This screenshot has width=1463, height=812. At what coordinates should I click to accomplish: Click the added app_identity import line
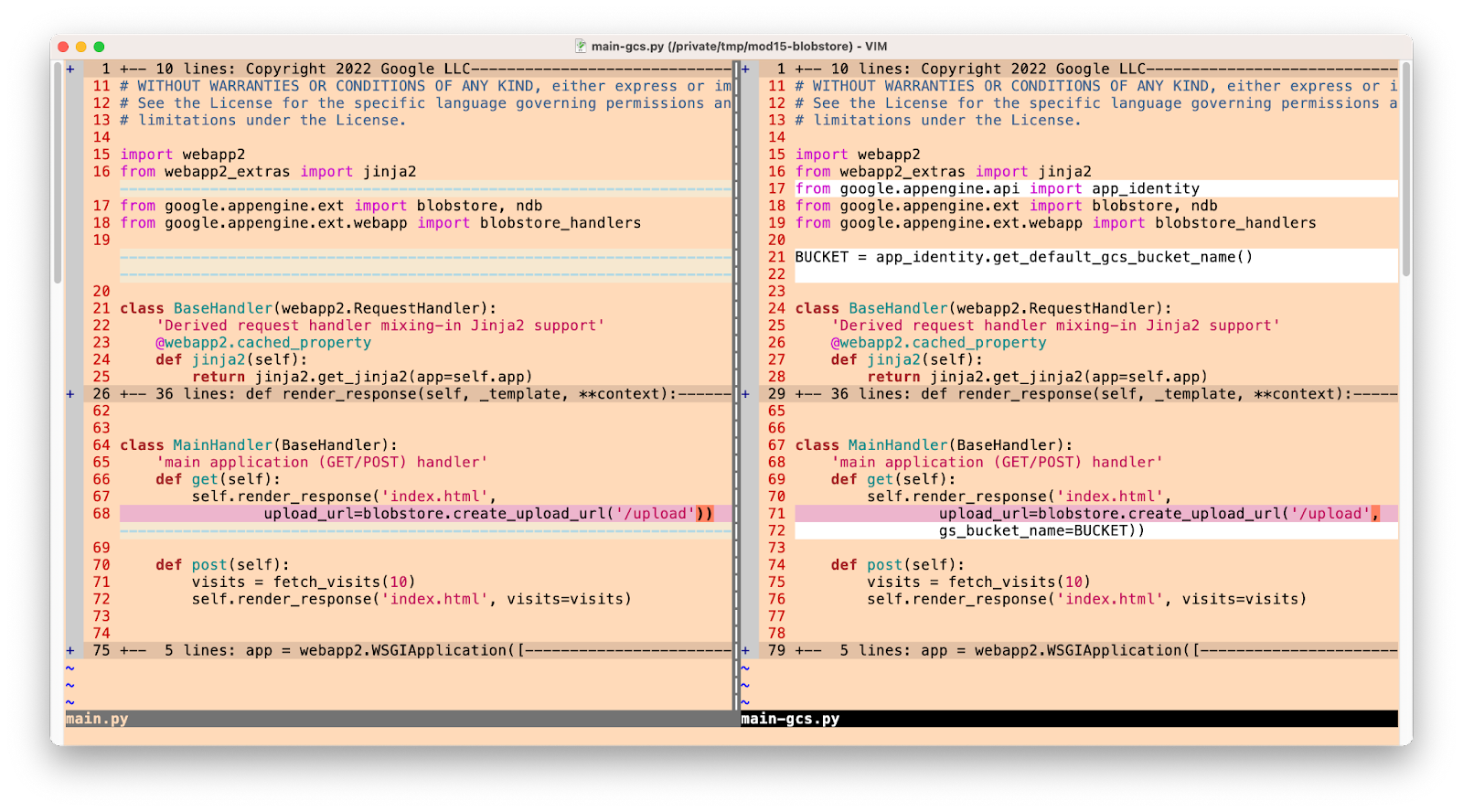(997, 188)
